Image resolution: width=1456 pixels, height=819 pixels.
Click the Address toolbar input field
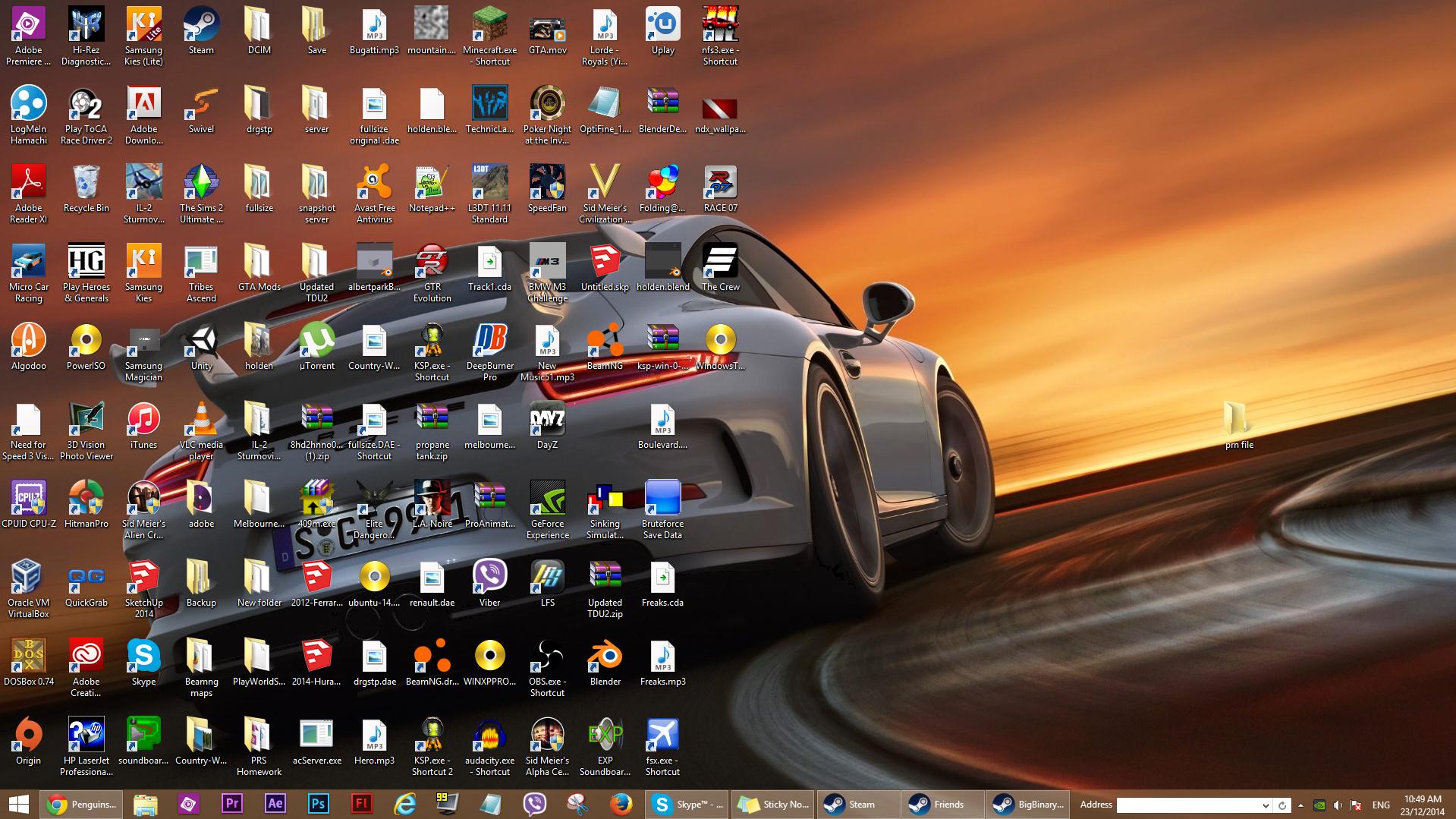tap(1187, 805)
